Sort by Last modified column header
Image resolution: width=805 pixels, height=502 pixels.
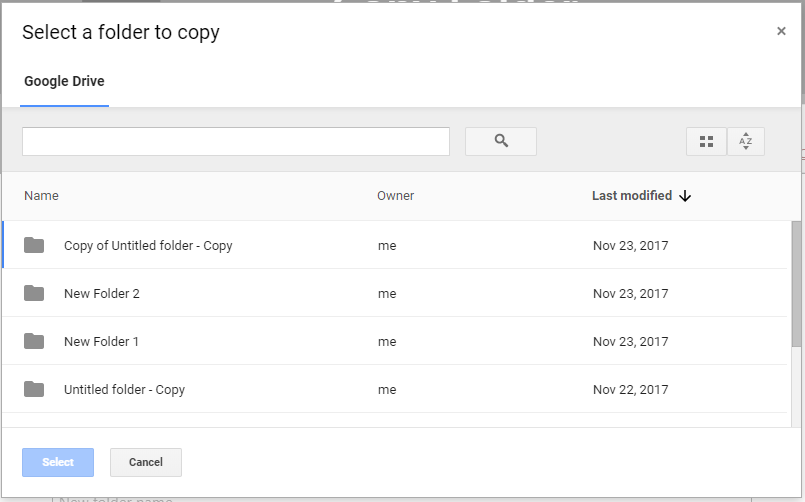tap(631, 196)
